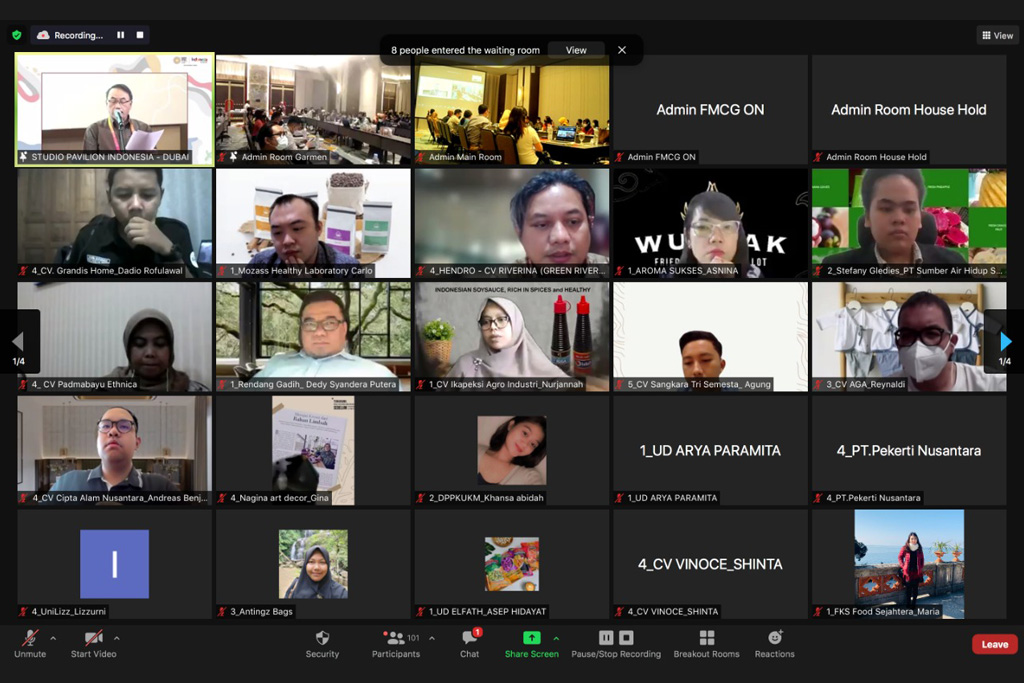Start the video camera

[x=93, y=643]
